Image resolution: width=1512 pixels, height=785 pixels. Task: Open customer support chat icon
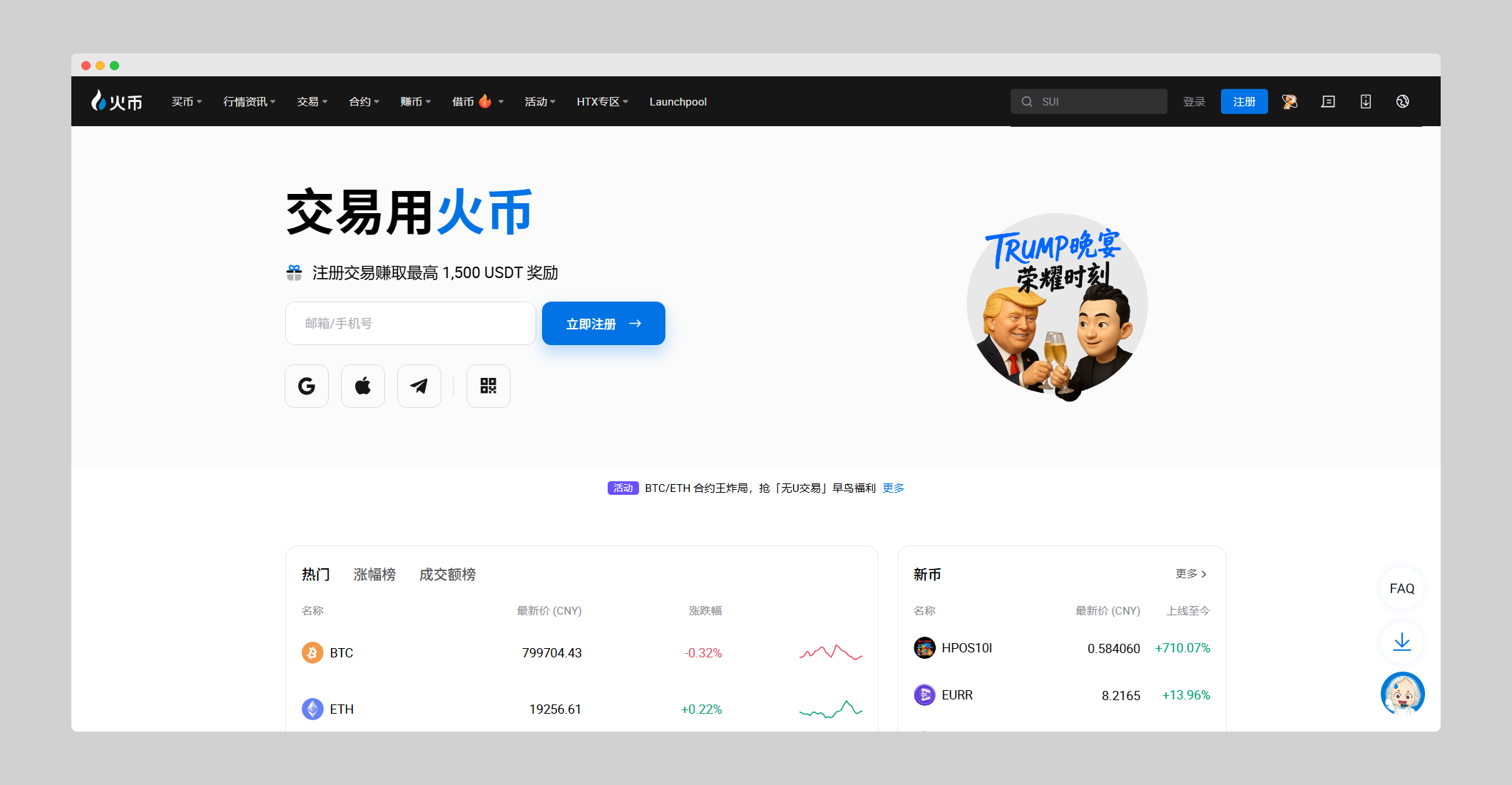pos(1327,101)
